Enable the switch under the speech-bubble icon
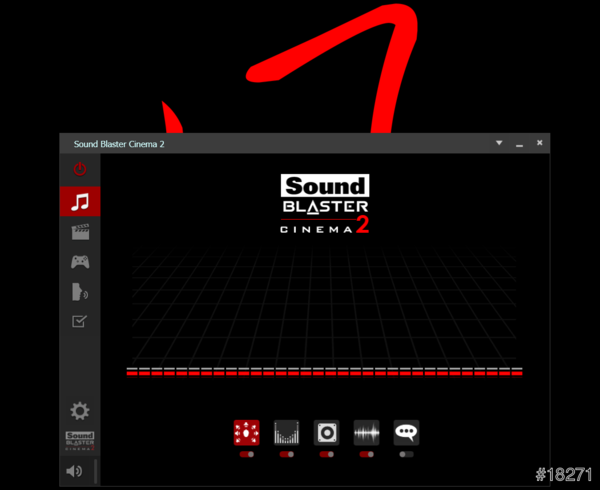 [406, 454]
